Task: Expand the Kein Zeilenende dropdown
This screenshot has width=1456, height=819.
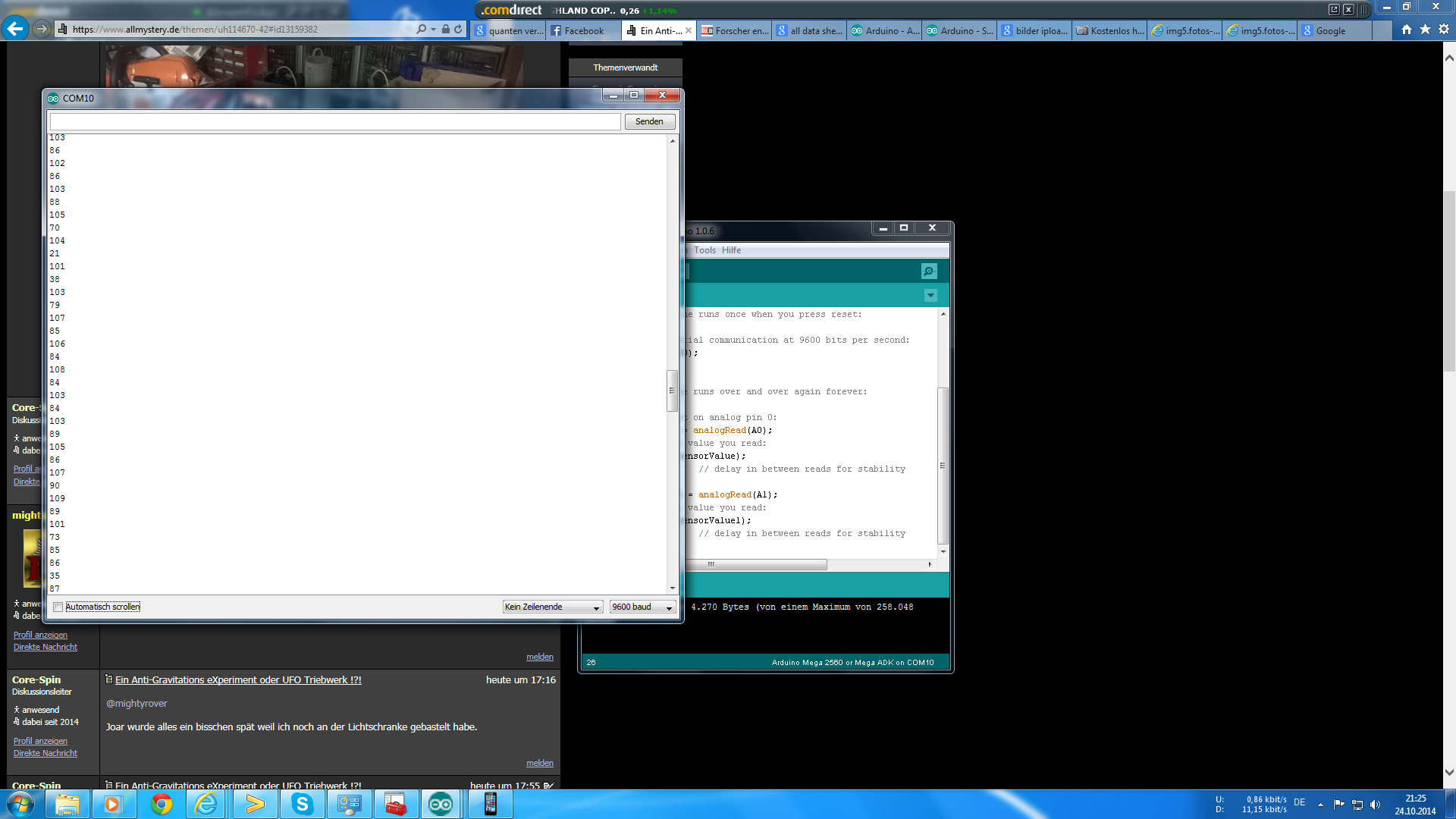Action: (553, 607)
